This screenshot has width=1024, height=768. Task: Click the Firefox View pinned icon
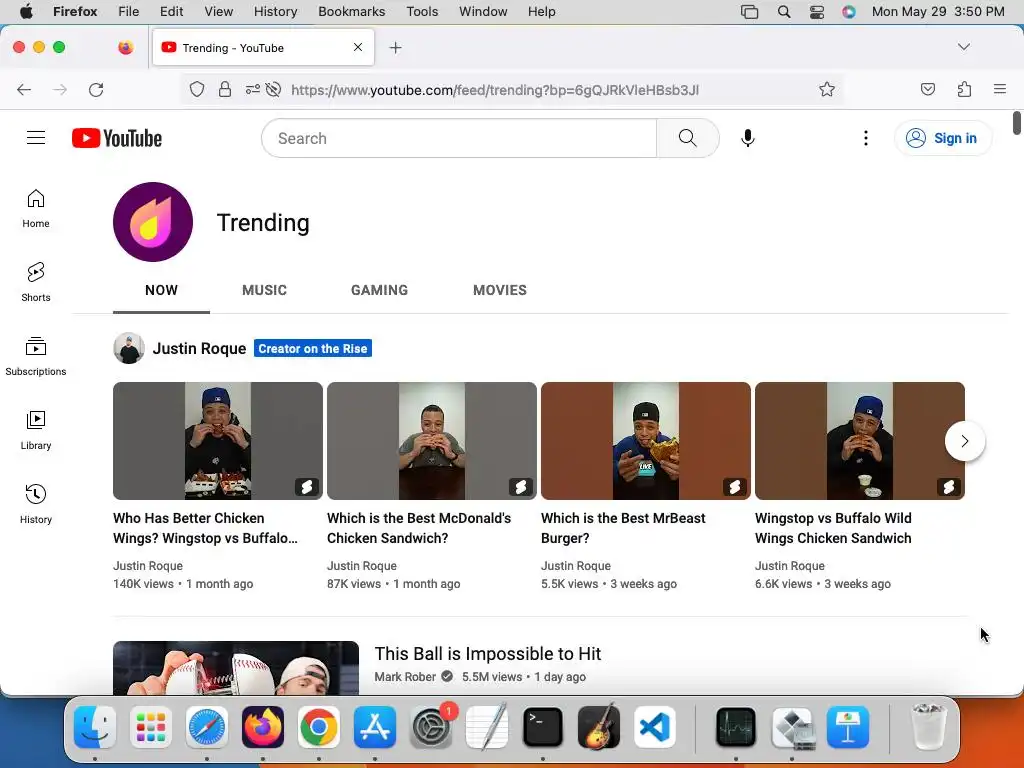pyautogui.click(x=126, y=47)
